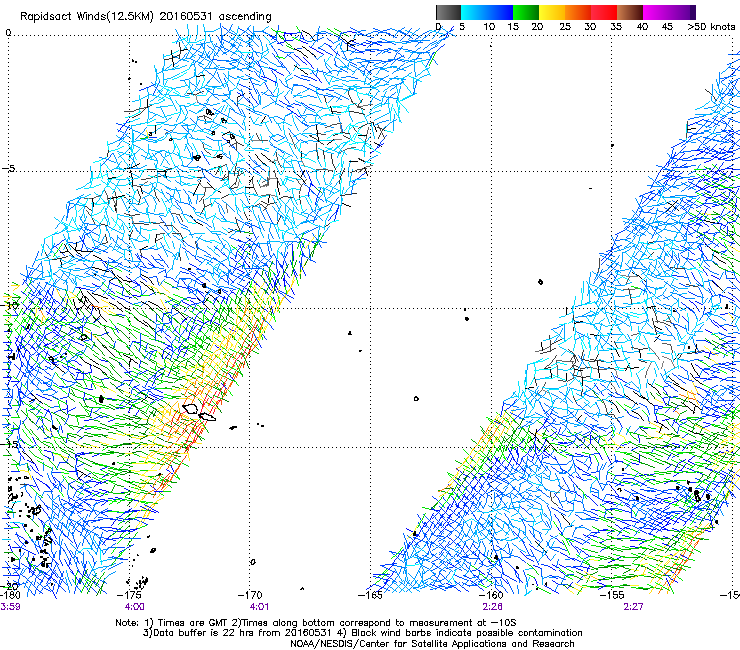The height and width of the screenshot is (650, 740).
Task: Click the green 15-20 knots color segment
Action: tap(526, 12)
